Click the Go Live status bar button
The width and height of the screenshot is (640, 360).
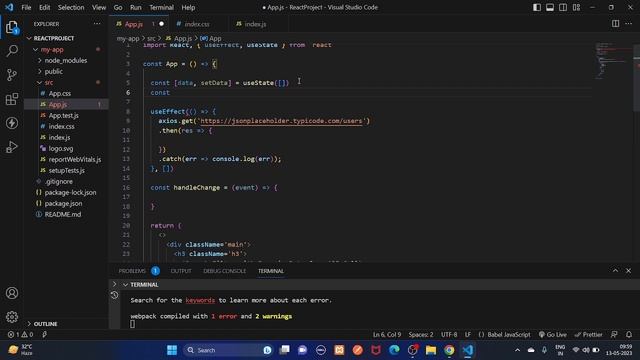pyautogui.click(x=553, y=334)
